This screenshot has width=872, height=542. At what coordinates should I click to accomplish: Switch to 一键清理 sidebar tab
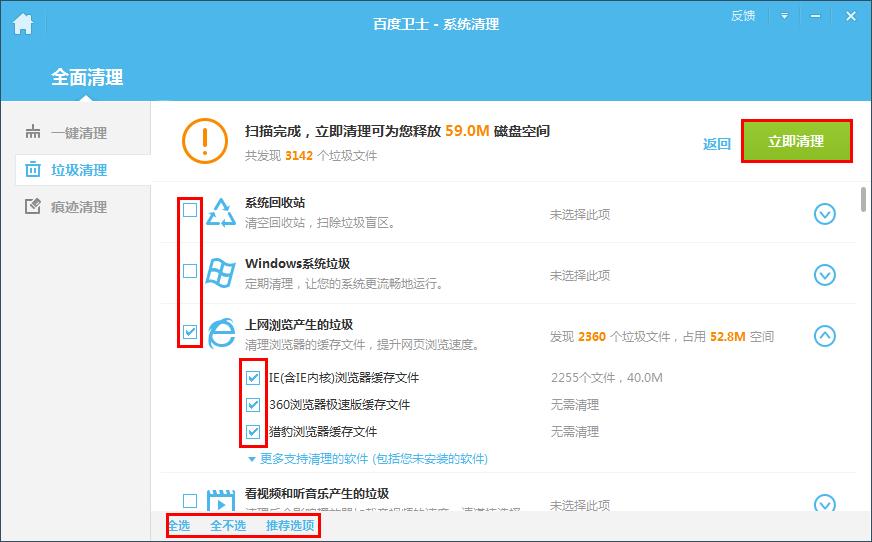78,133
